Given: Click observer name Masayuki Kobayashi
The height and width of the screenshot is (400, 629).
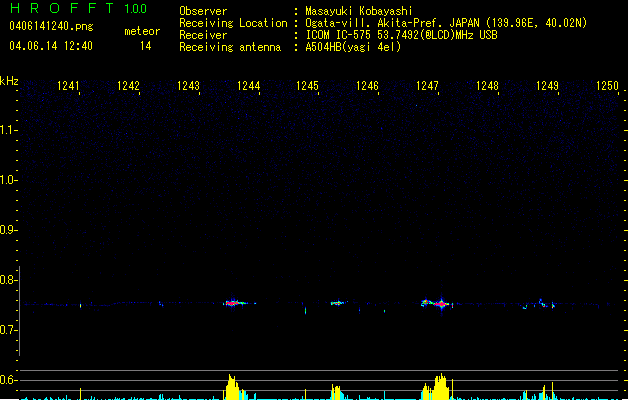Looking at the screenshot, I should (359, 11).
